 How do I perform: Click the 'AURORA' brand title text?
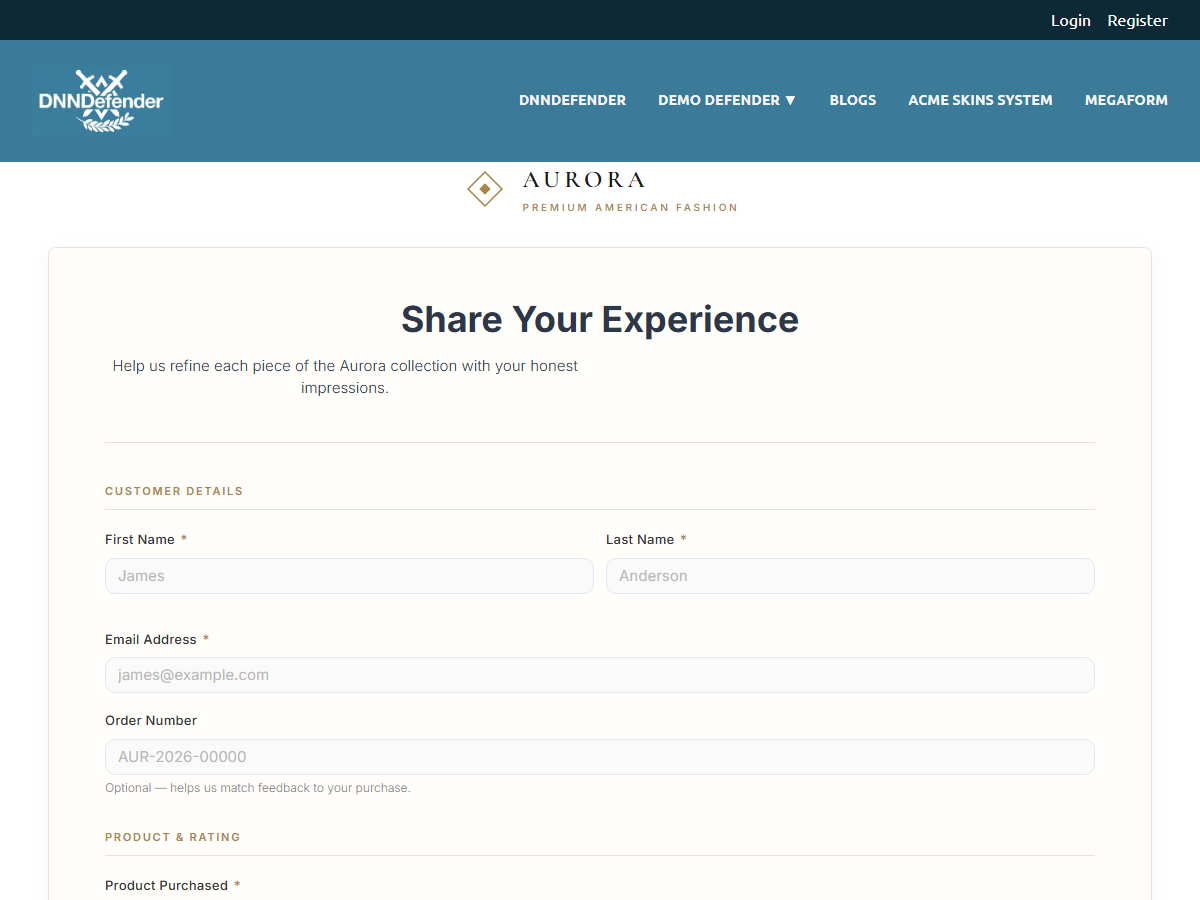pos(584,180)
